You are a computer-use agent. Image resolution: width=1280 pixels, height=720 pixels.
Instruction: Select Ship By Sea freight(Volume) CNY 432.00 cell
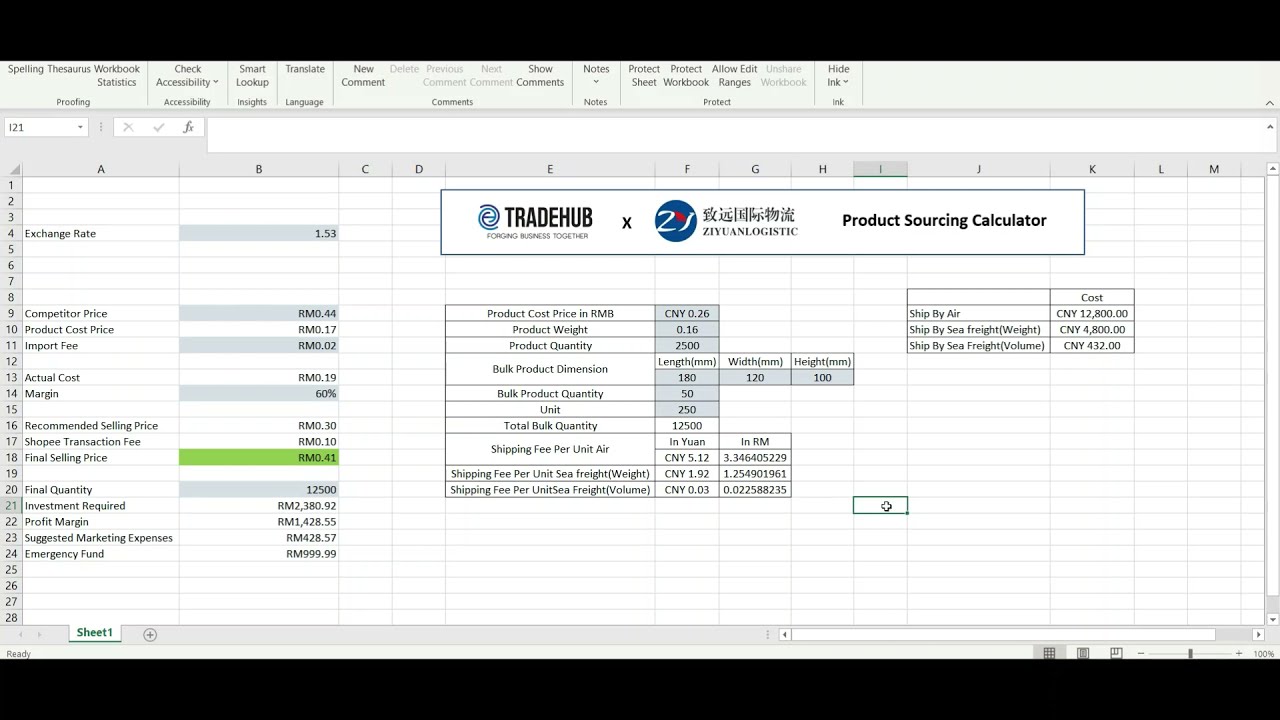1092,345
